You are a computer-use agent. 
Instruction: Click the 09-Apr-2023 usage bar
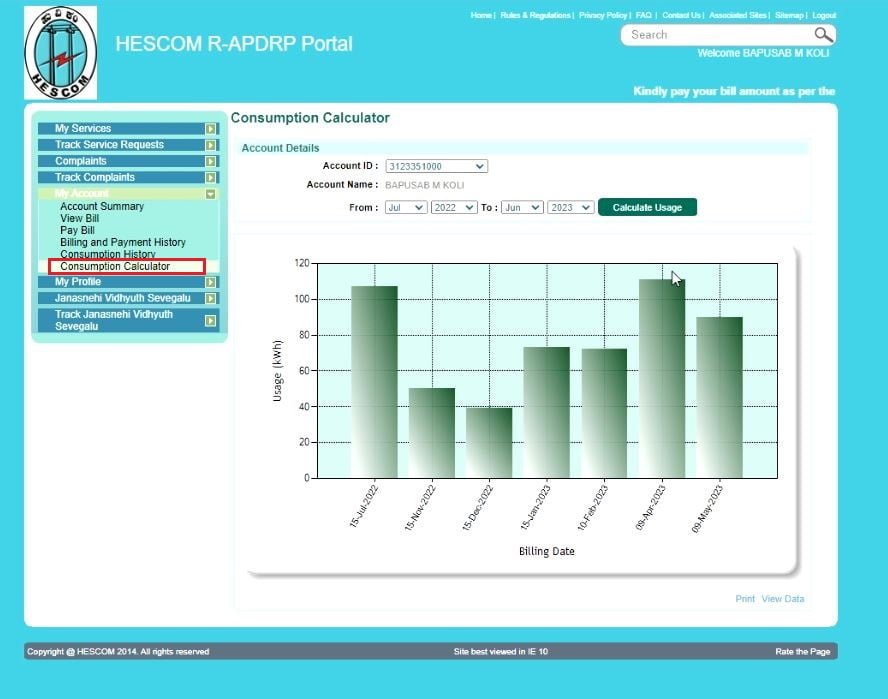[662, 378]
